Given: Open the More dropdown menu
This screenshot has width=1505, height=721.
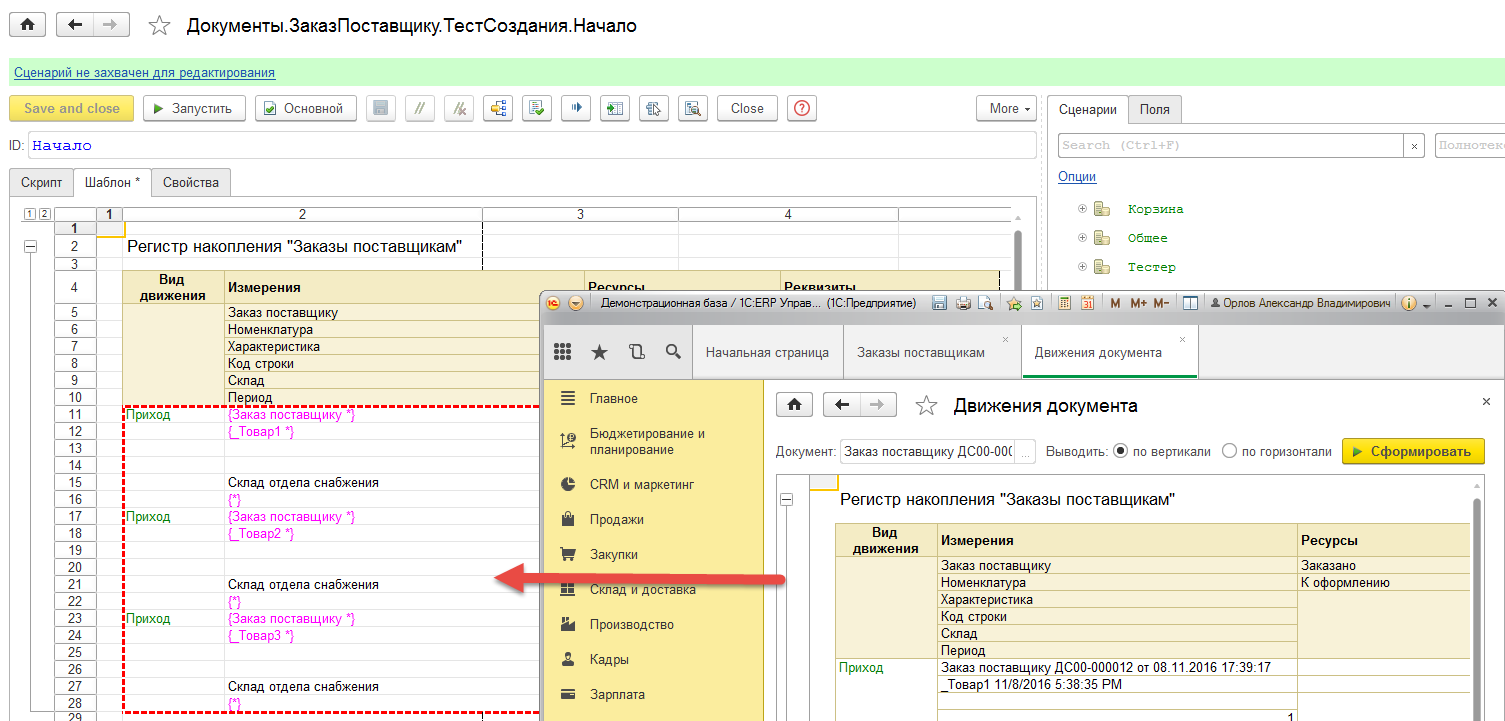Looking at the screenshot, I should click(1009, 109).
